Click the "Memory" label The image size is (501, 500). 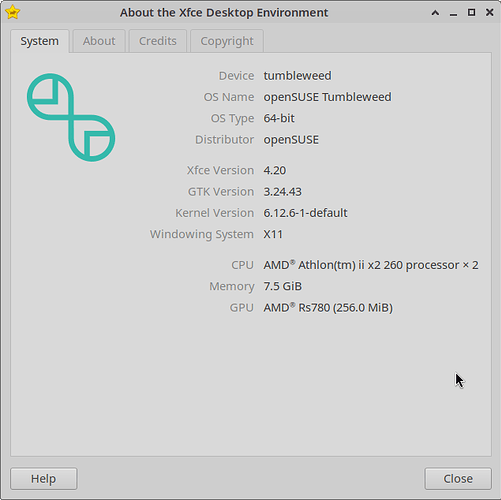[232, 286]
